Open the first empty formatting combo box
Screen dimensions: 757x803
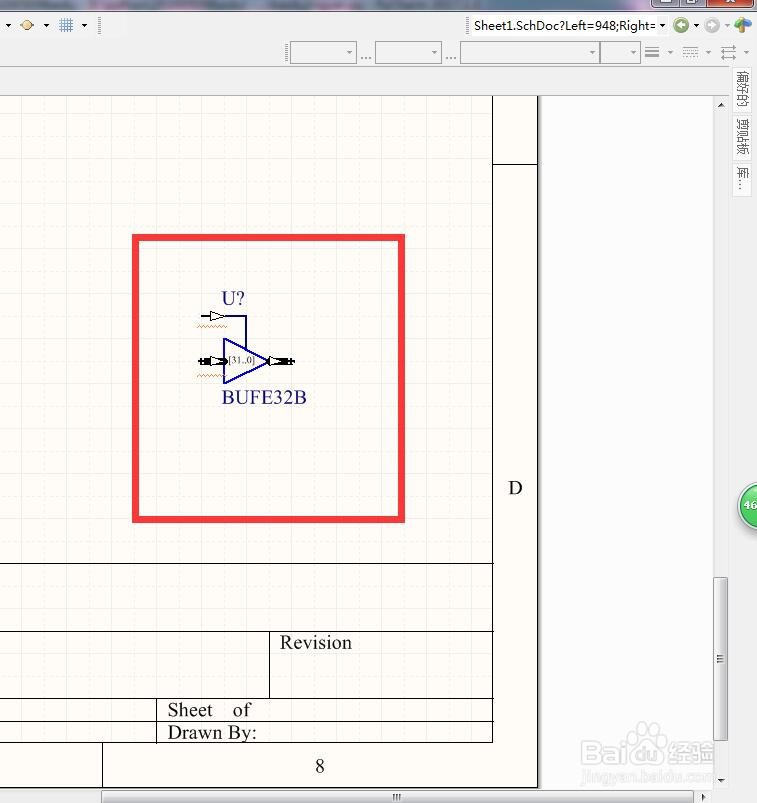(323, 52)
